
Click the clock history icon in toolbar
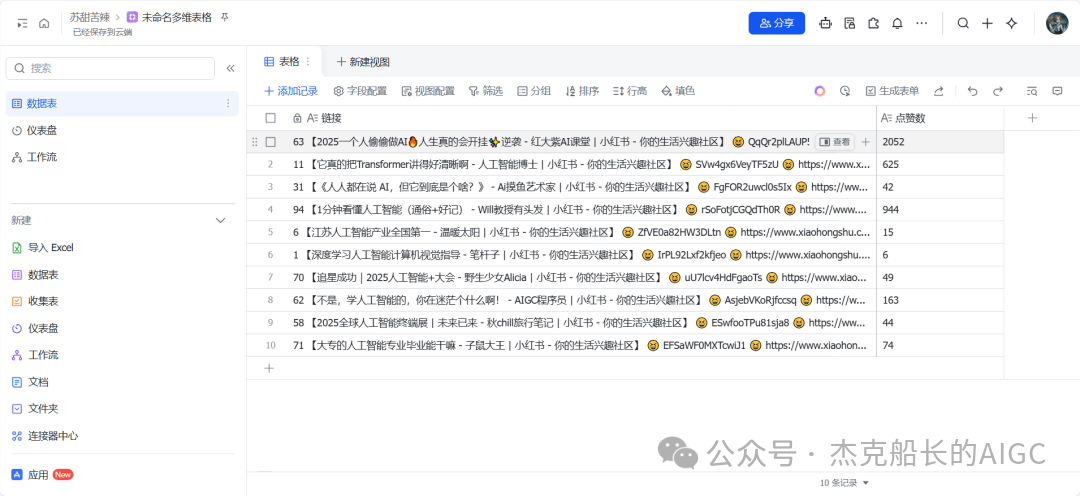coord(845,91)
